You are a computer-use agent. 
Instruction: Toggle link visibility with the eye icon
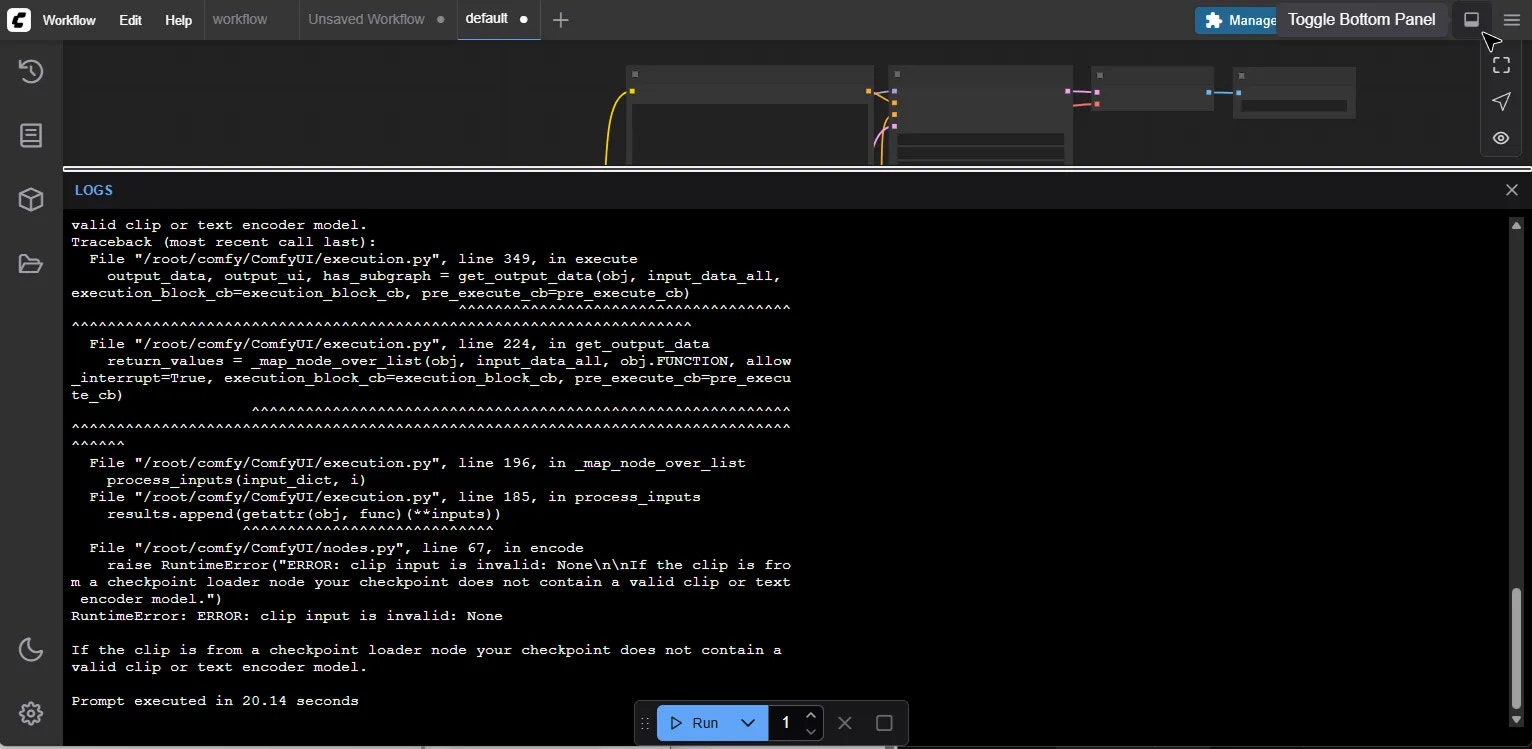coord(1501,138)
